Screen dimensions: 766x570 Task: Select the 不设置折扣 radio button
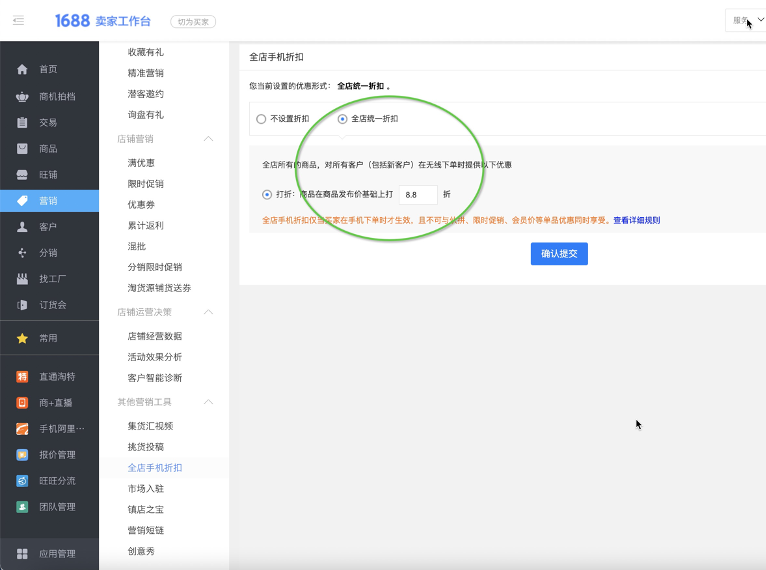261,119
